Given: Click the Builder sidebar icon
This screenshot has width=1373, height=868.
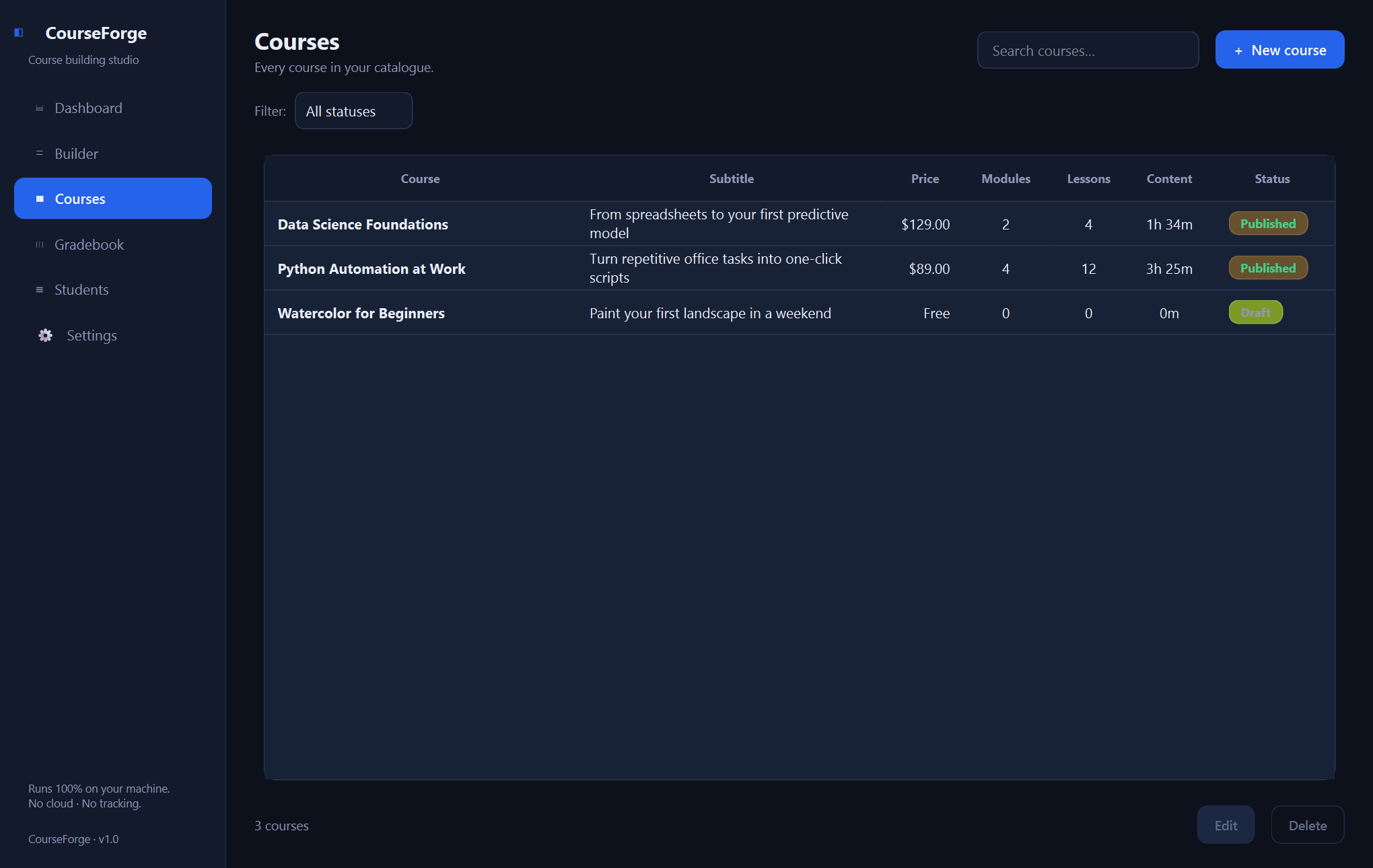Looking at the screenshot, I should coord(40,153).
